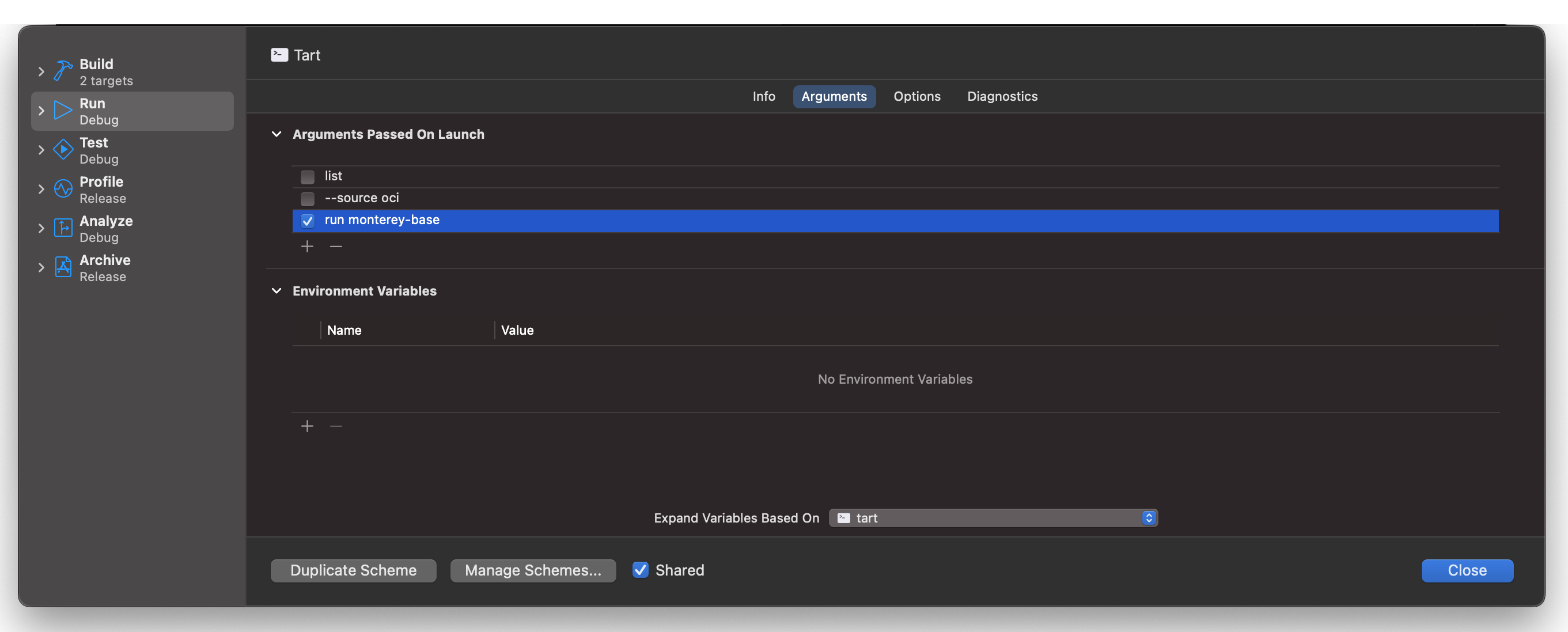Click the Profile action icon
1568x632 pixels.
click(x=63, y=189)
